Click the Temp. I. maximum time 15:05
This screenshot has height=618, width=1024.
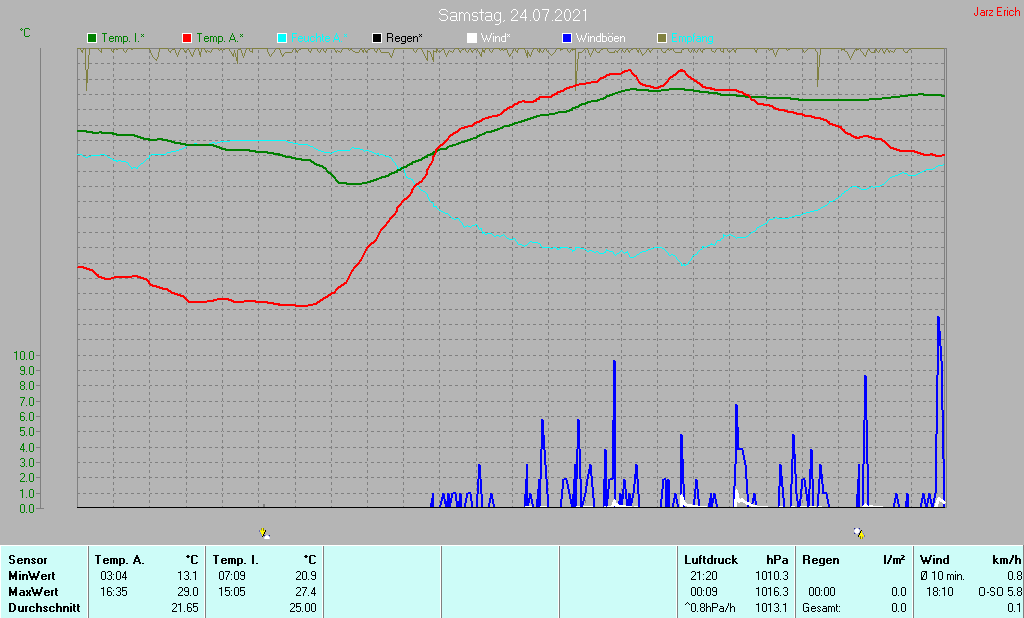[x=232, y=592]
